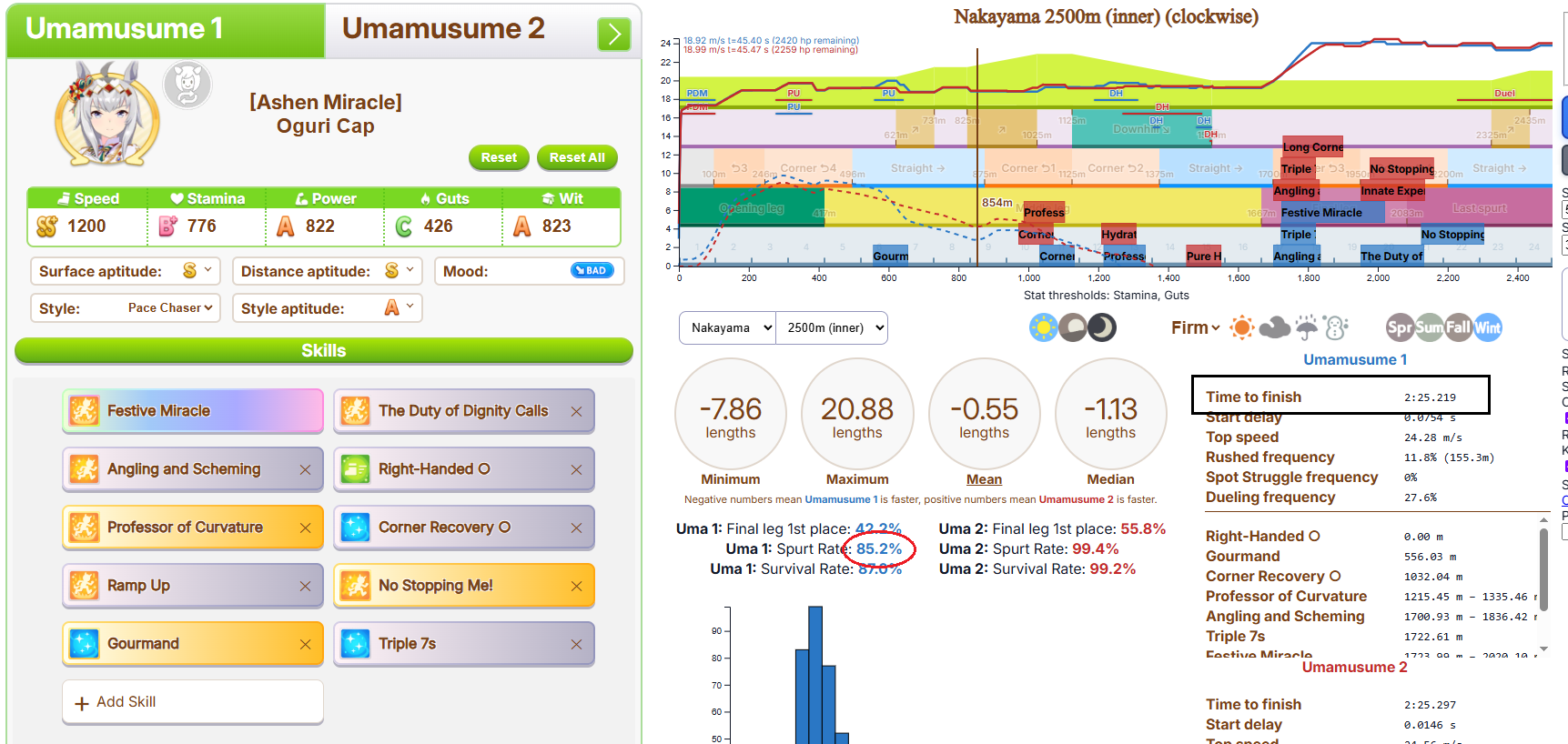The width and height of the screenshot is (1568, 744).
Task: Choose the Sum season button
Action: 1429,327
